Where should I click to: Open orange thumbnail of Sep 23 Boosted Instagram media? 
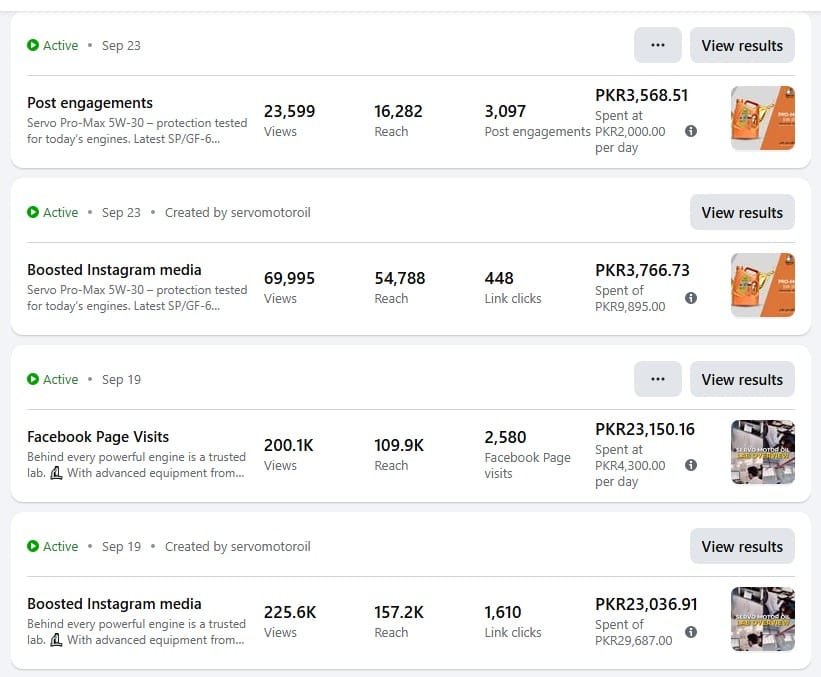pyautogui.click(x=762, y=285)
